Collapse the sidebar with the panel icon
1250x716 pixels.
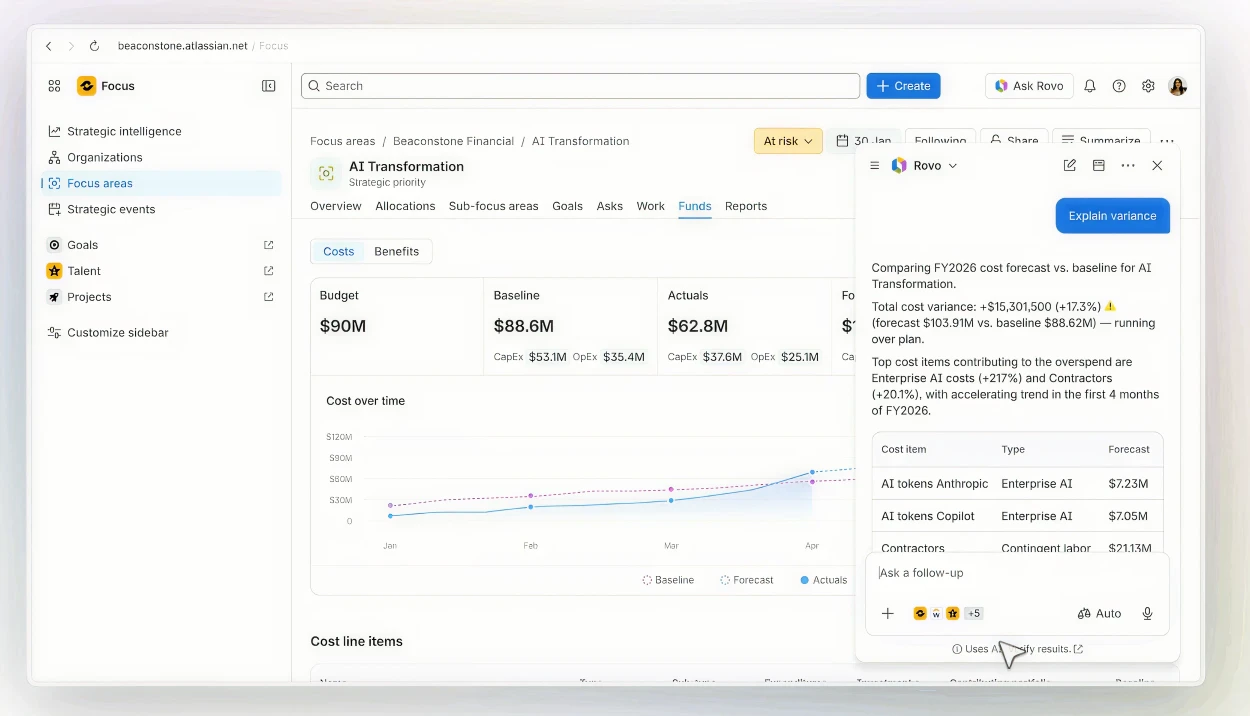269,86
